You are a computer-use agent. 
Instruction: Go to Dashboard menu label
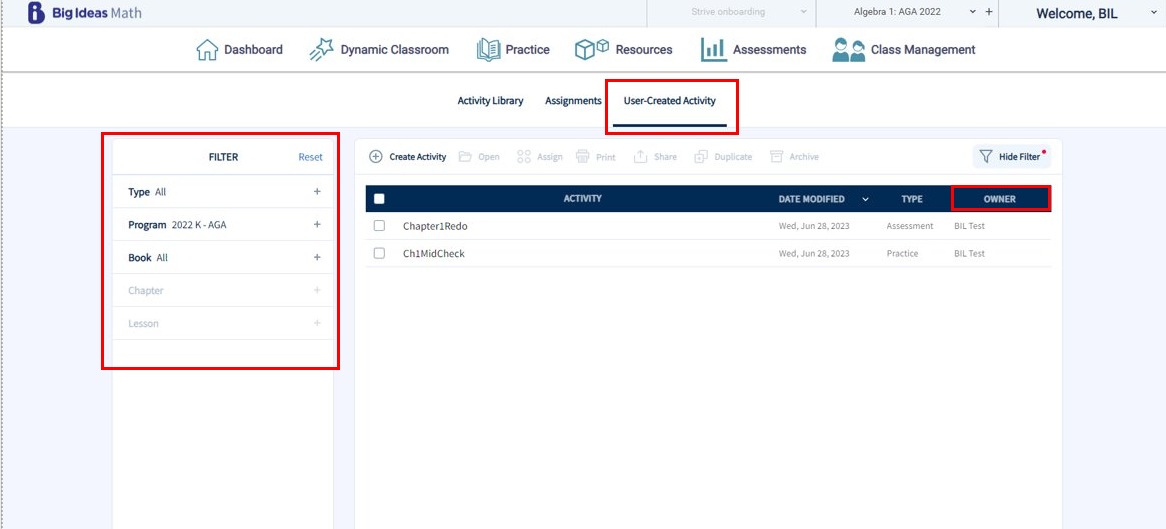click(x=254, y=50)
